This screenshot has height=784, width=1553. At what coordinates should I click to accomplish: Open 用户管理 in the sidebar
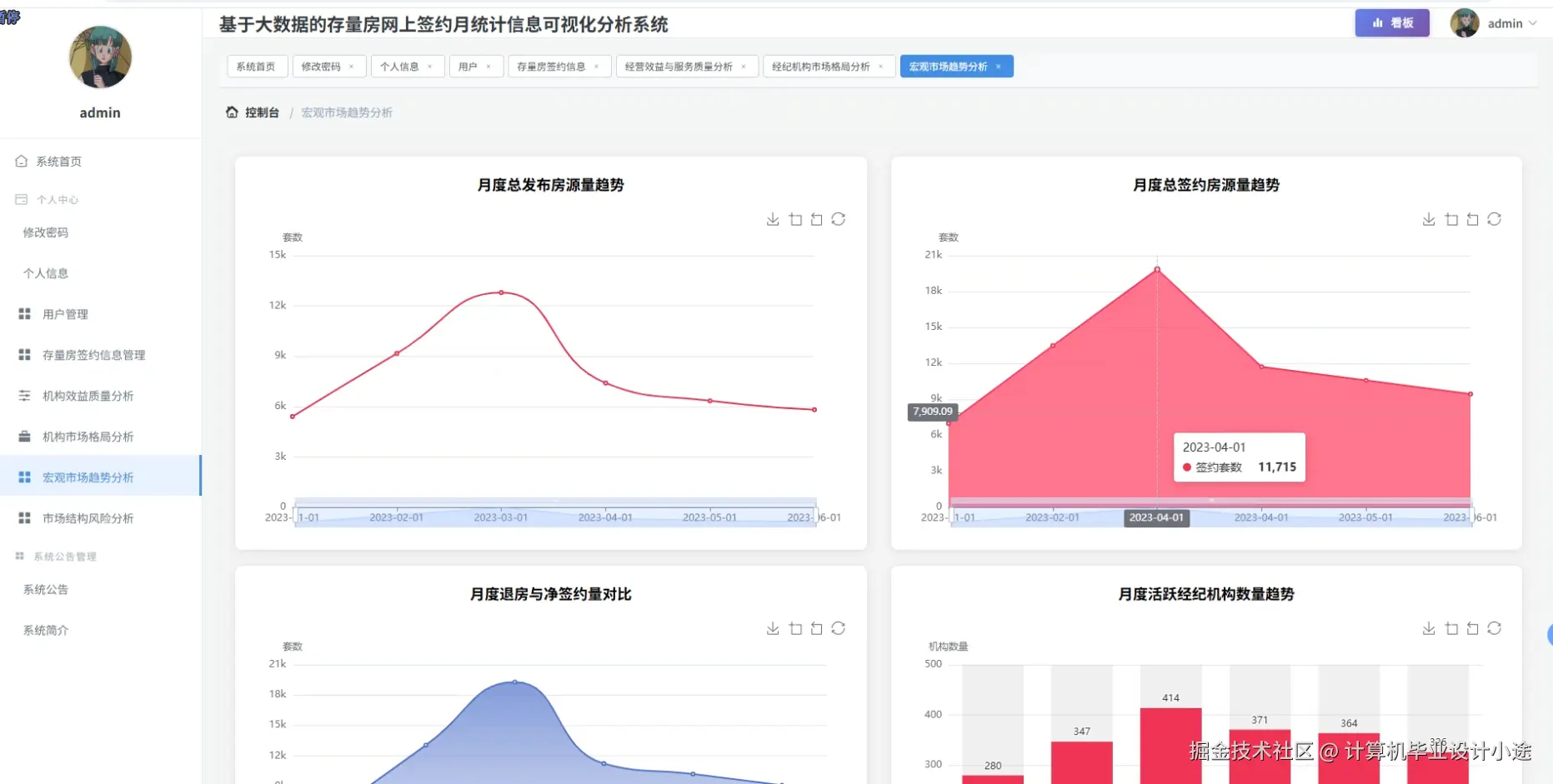100,314
